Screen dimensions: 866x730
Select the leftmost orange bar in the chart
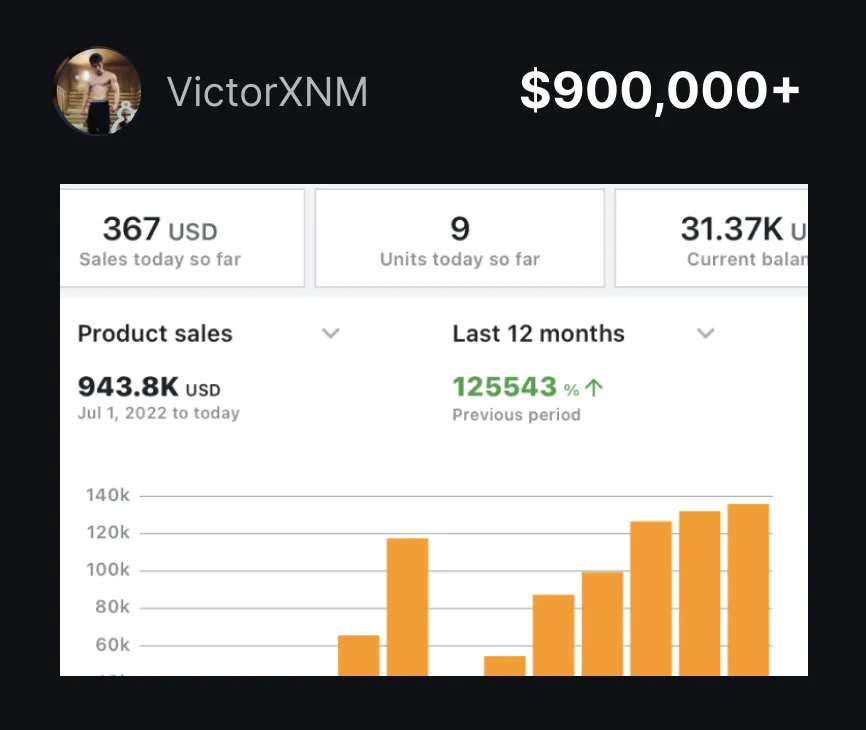[358, 654]
